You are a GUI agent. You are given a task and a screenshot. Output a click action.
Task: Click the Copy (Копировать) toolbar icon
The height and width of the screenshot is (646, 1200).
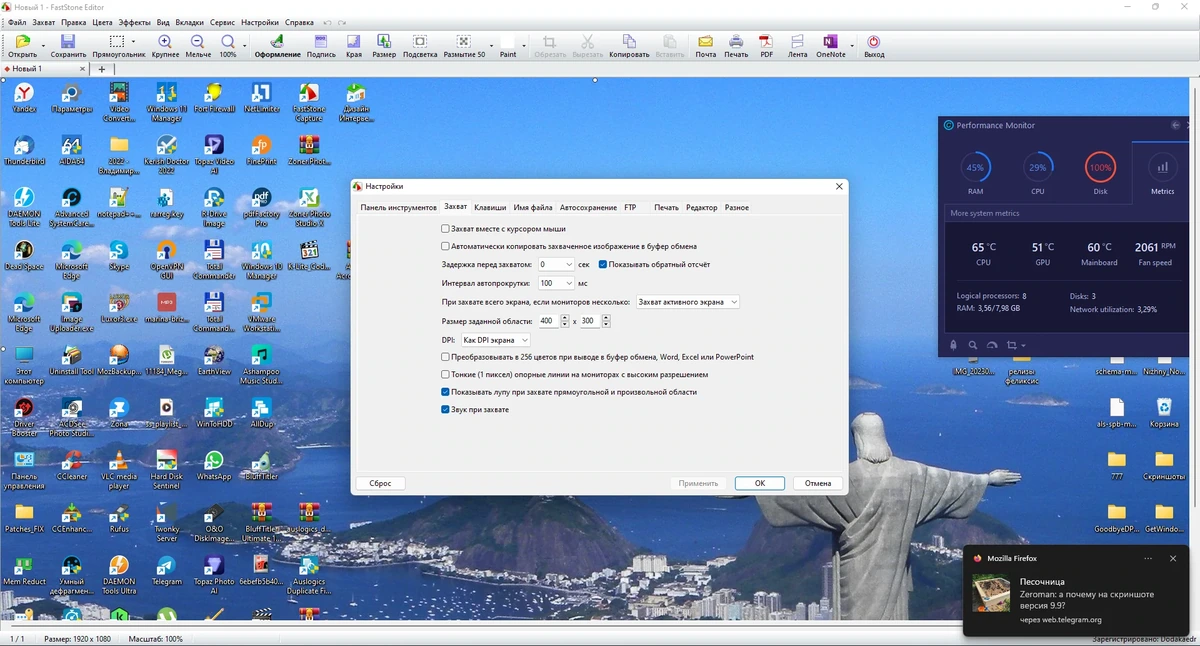(x=629, y=45)
